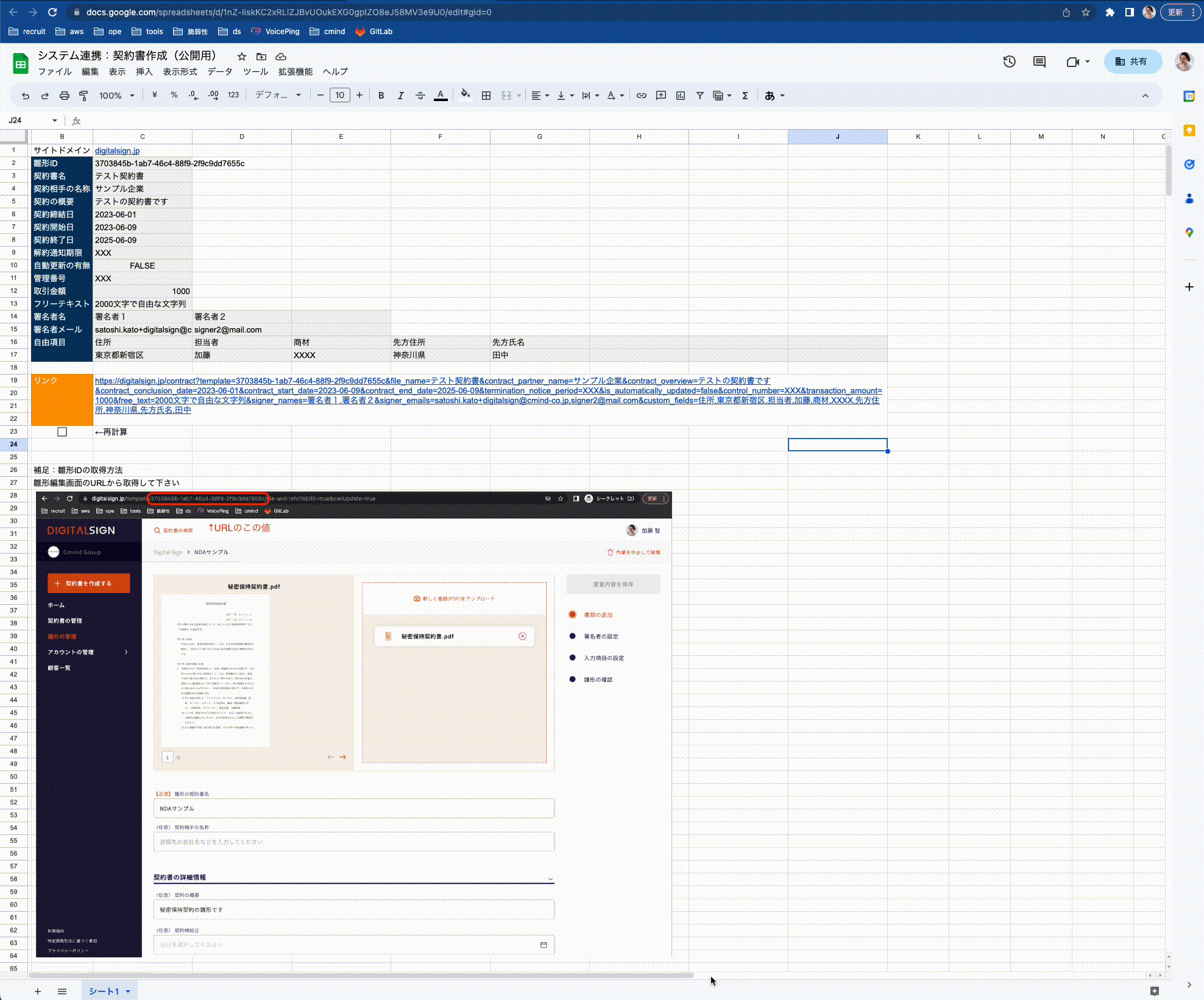Open the borders tool
Image resolution: width=1204 pixels, height=1000 pixels.
pyautogui.click(x=486, y=96)
